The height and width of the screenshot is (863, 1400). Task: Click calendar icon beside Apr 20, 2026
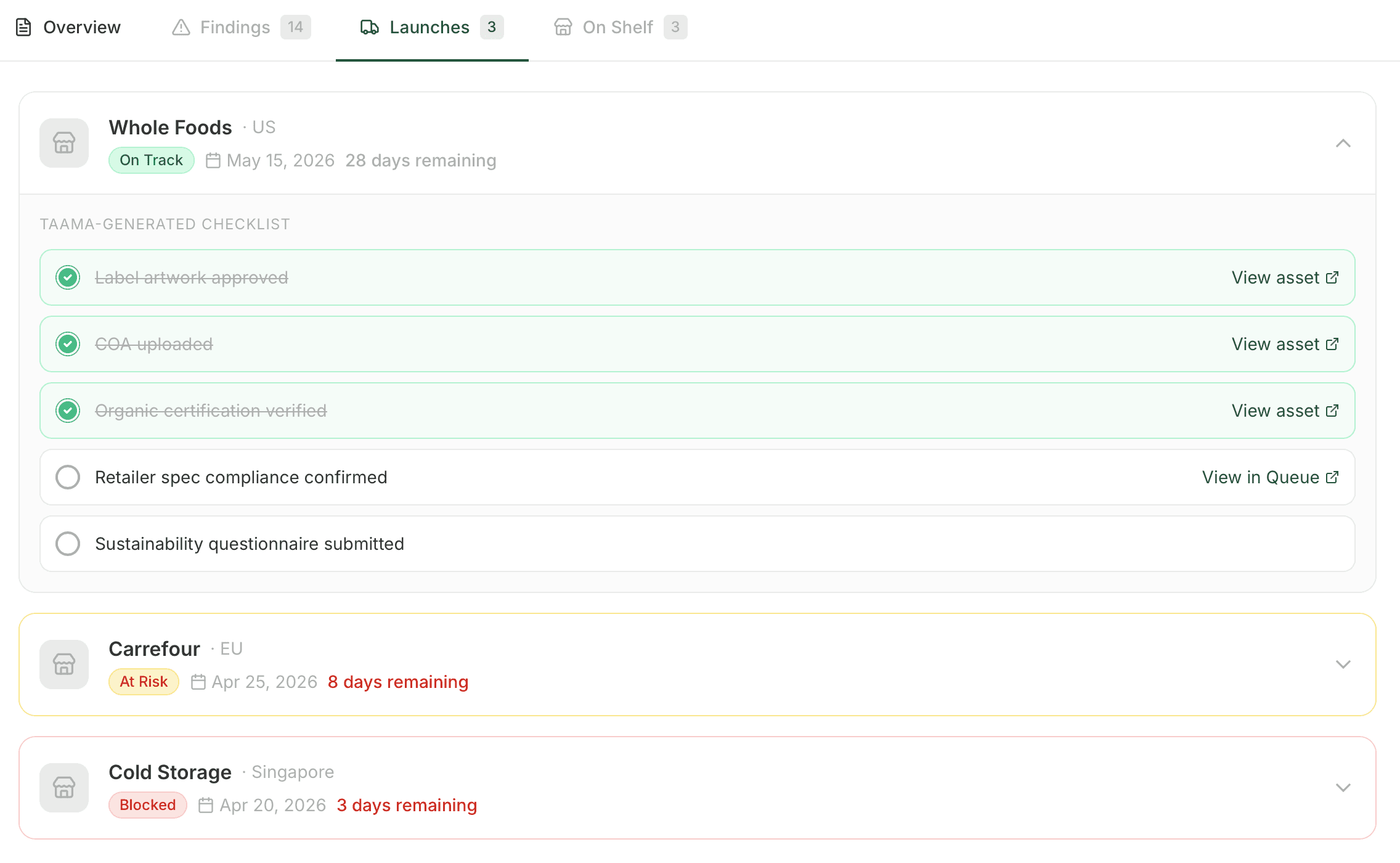pyautogui.click(x=206, y=806)
